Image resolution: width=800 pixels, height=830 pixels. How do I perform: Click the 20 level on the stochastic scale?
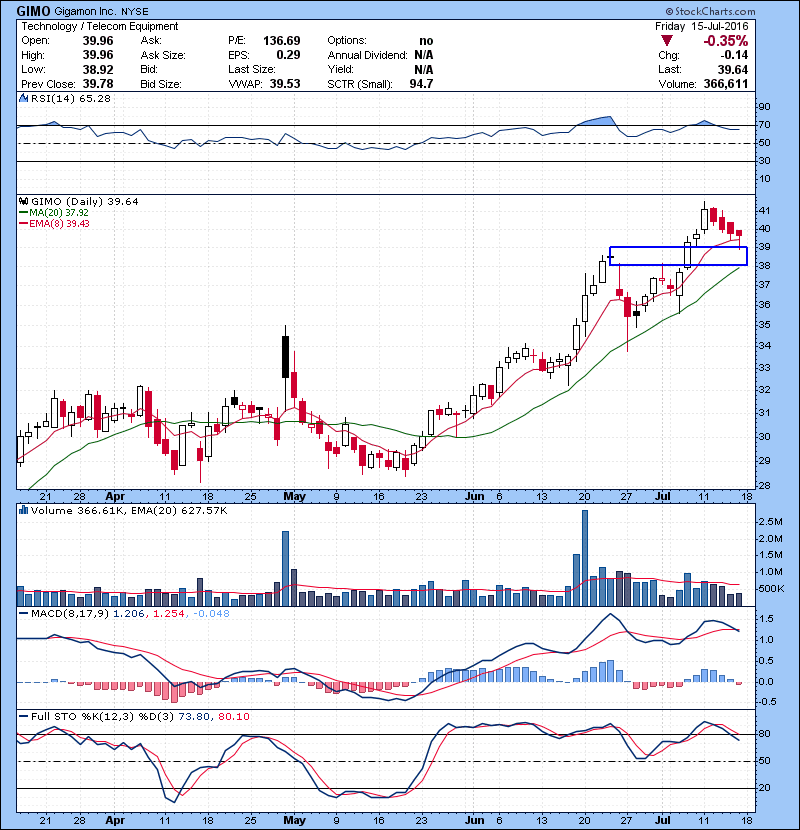coord(764,788)
